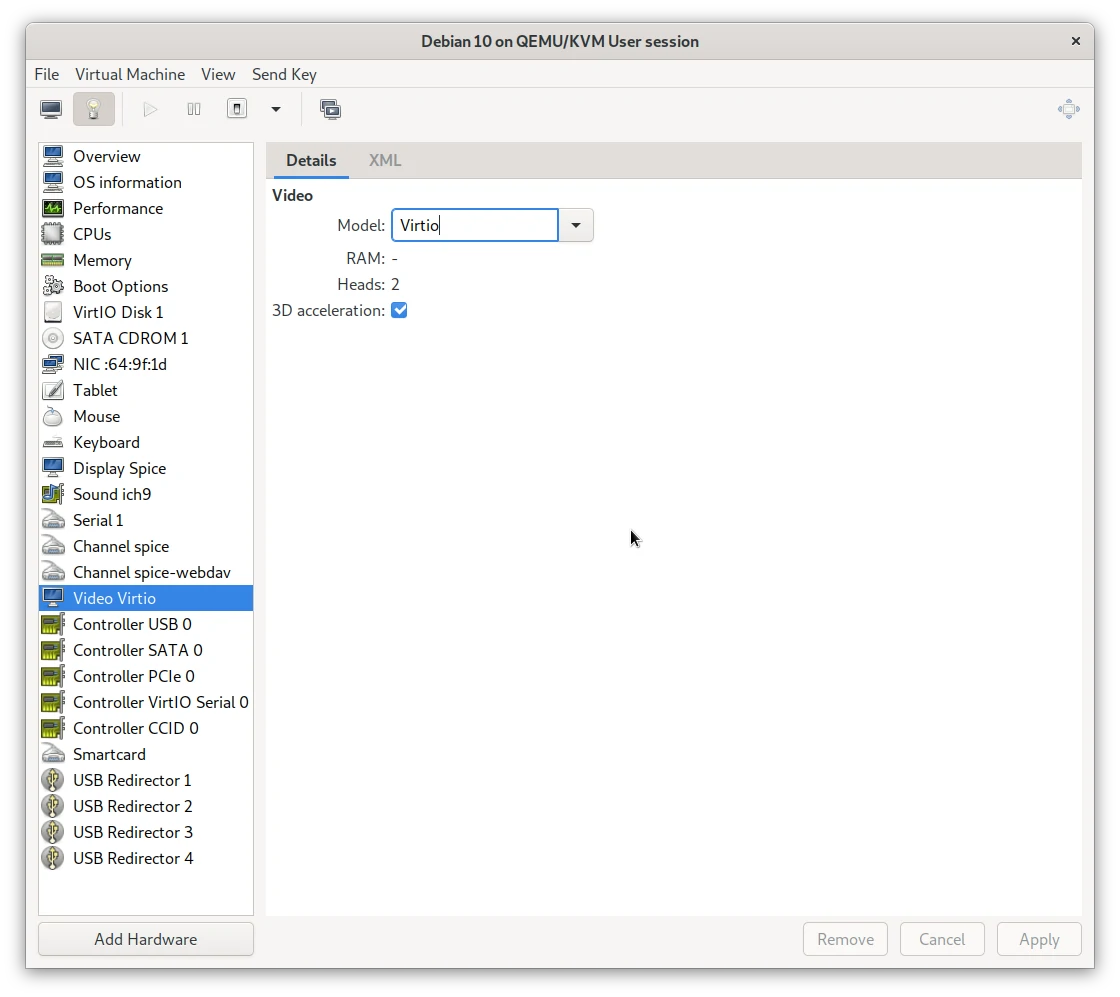Click the Add Hardware button
Image resolution: width=1120 pixels, height=997 pixels.
coord(146,939)
